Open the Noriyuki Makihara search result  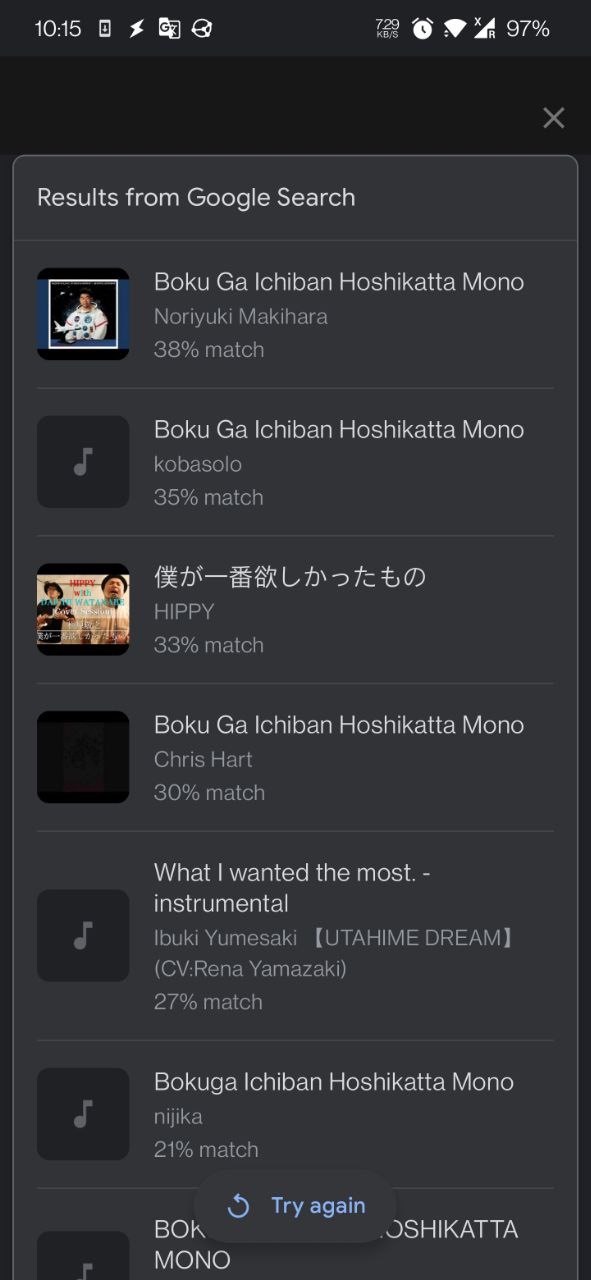[x=338, y=313]
